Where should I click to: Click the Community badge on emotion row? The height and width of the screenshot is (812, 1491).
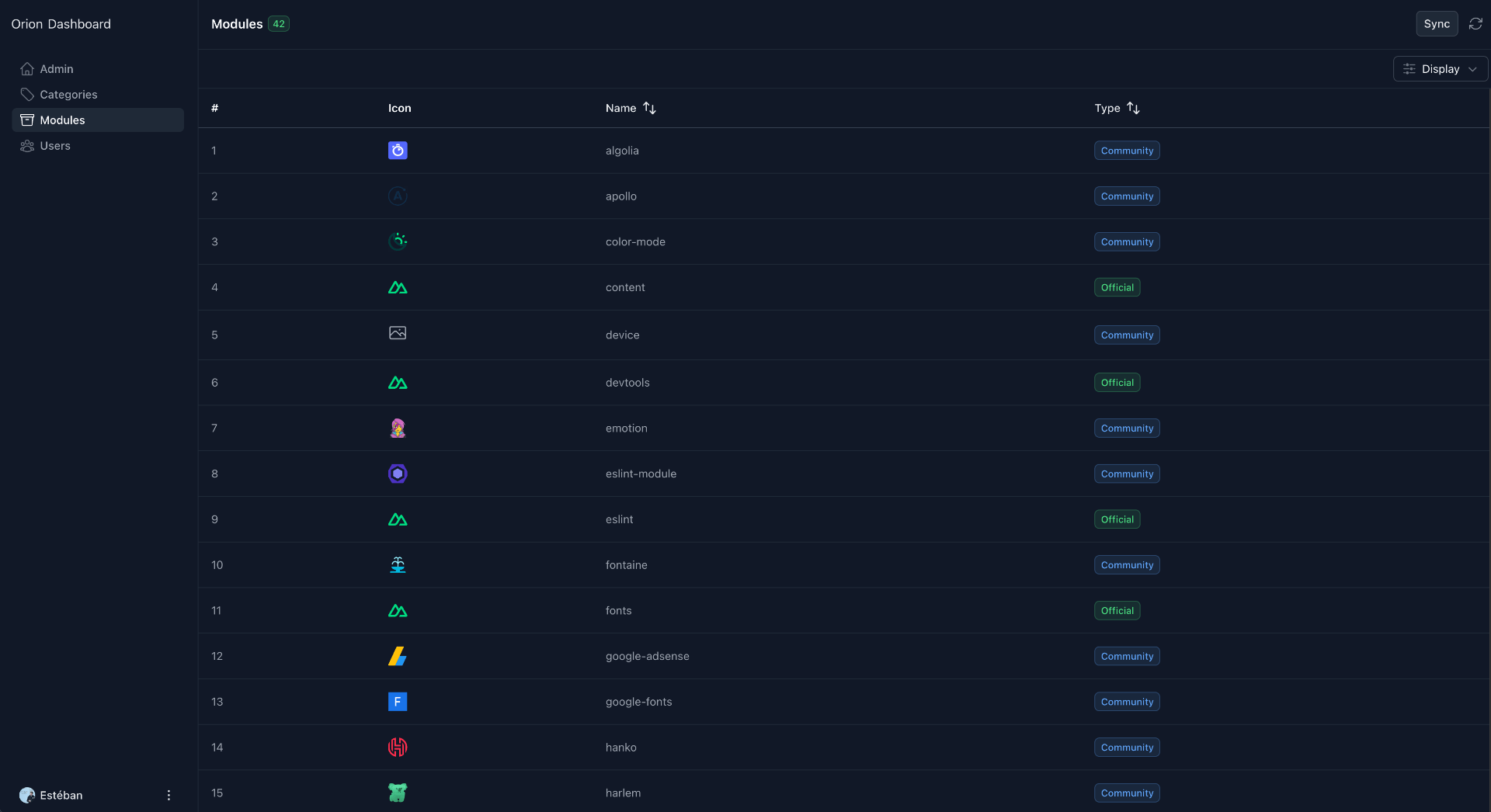(1126, 428)
